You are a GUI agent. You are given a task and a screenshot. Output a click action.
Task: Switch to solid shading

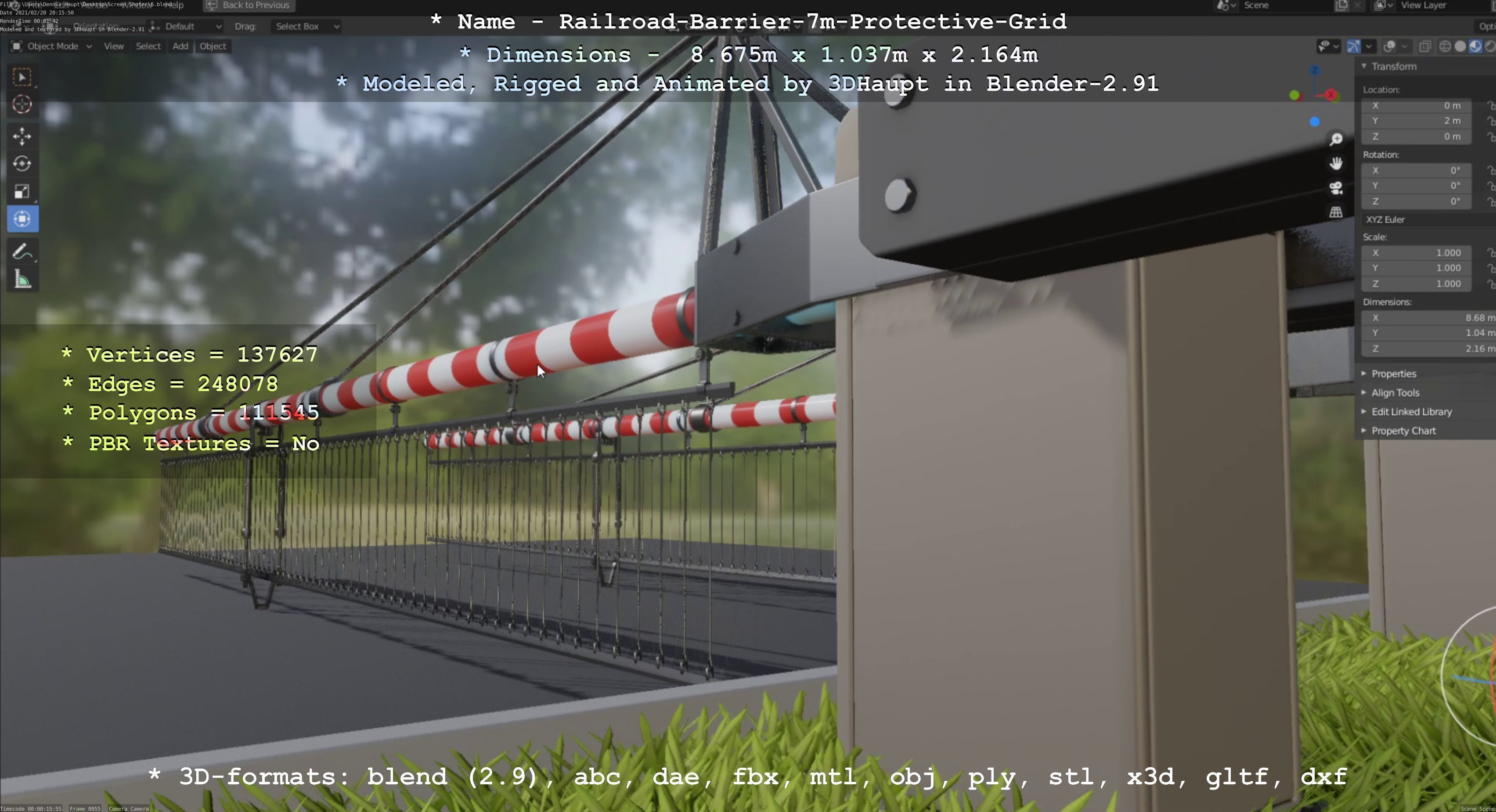coord(1460,47)
